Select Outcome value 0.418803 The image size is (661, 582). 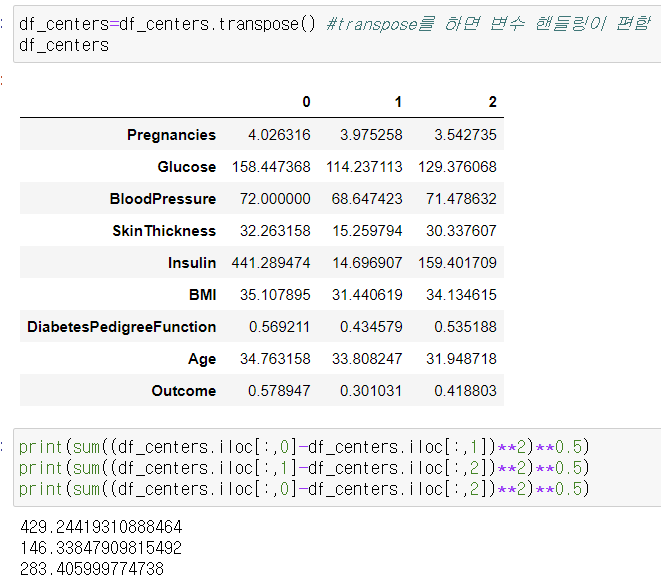465,391
